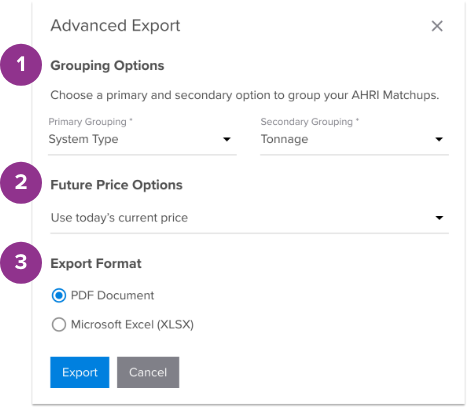This screenshot has height=408, width=467.
Task: Click the purple step 3 badge
Action: (x=21, y=263)
